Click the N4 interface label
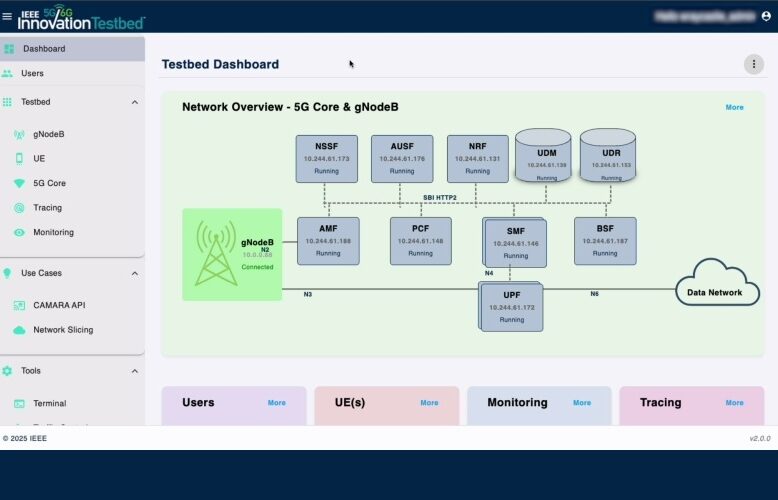 [489, 273]
